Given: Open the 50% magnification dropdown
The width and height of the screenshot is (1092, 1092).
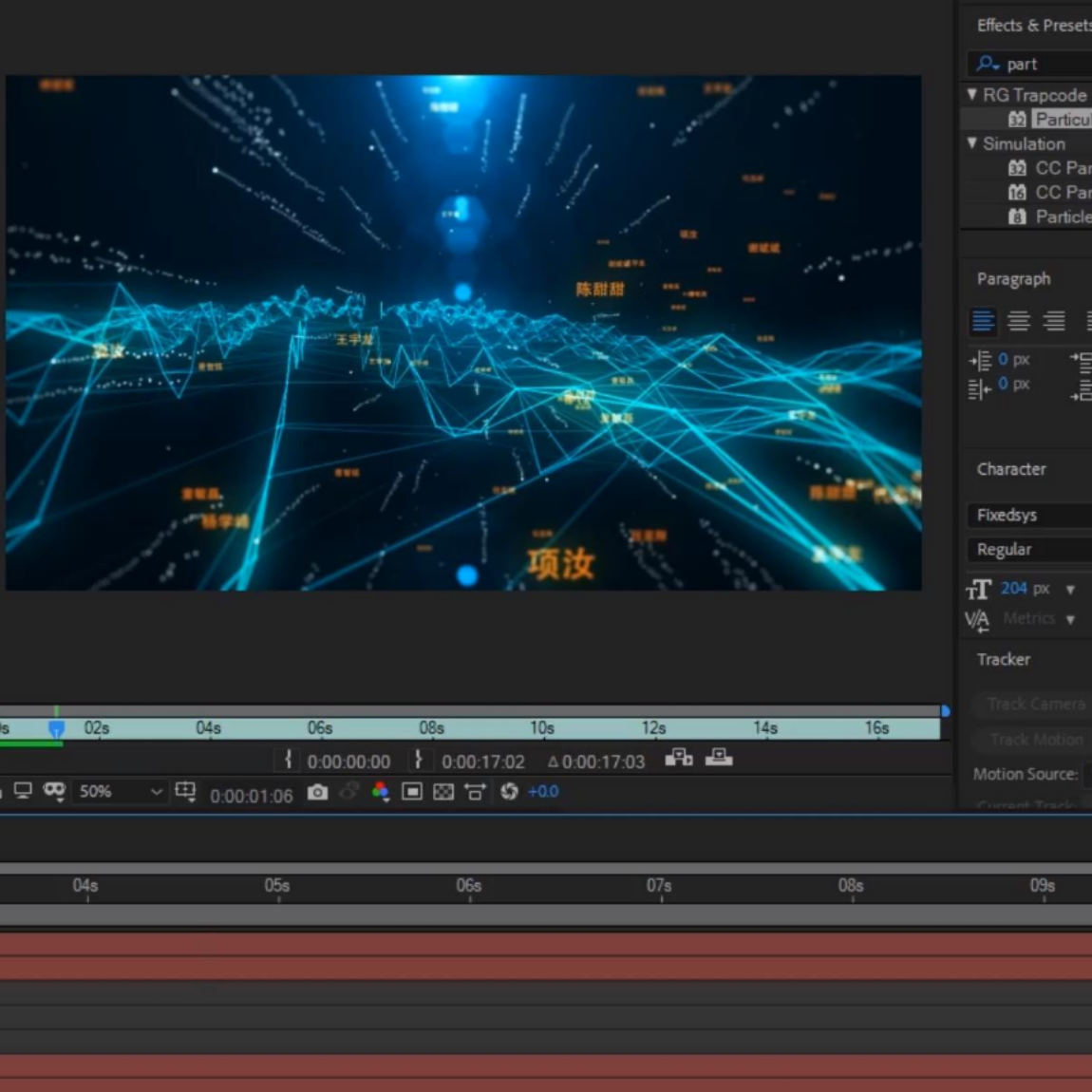Looking at the screenshot, I should [x=120, y=792].
